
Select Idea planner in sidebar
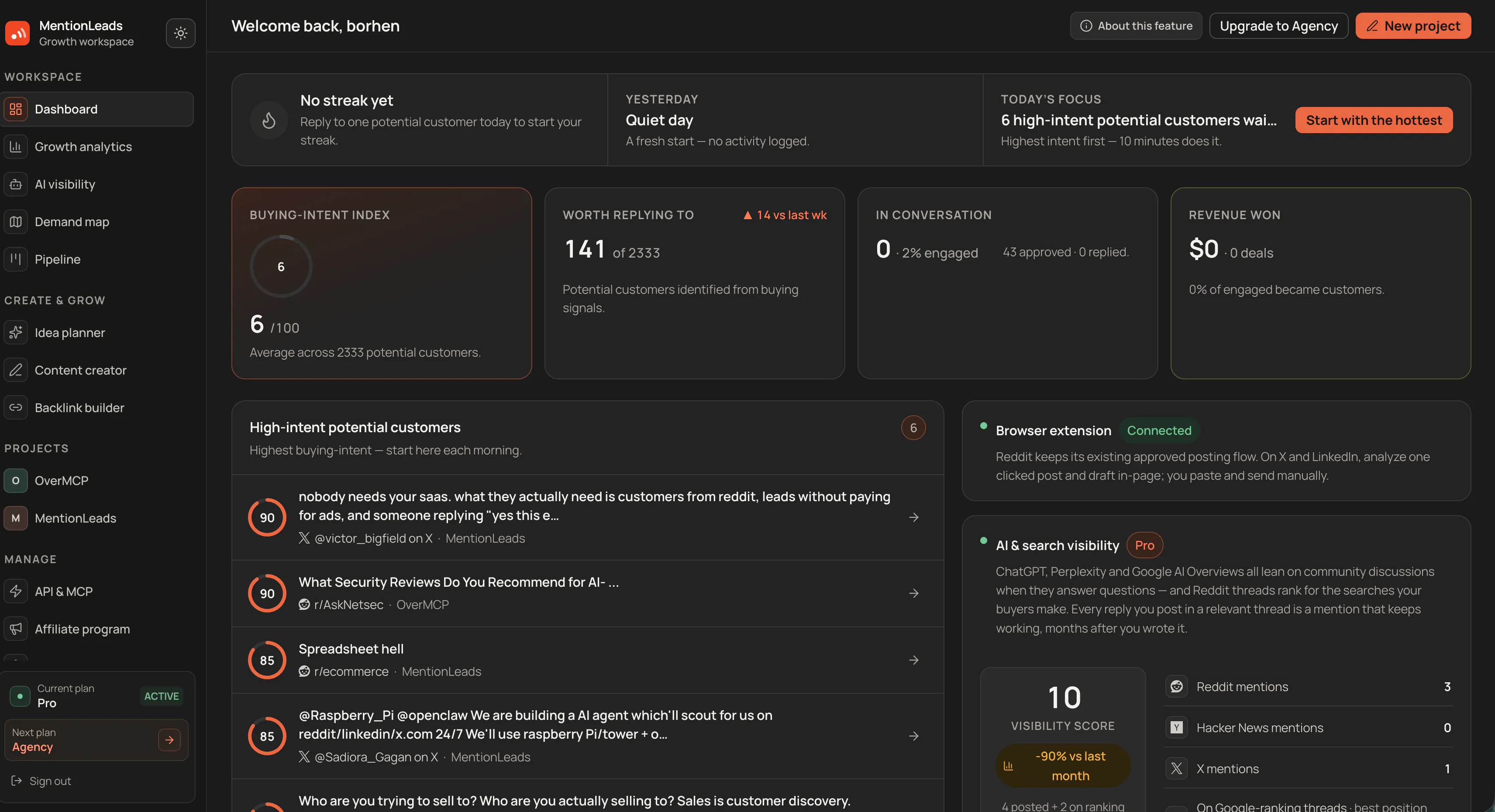pyautogui.click(x=97, y=333)
